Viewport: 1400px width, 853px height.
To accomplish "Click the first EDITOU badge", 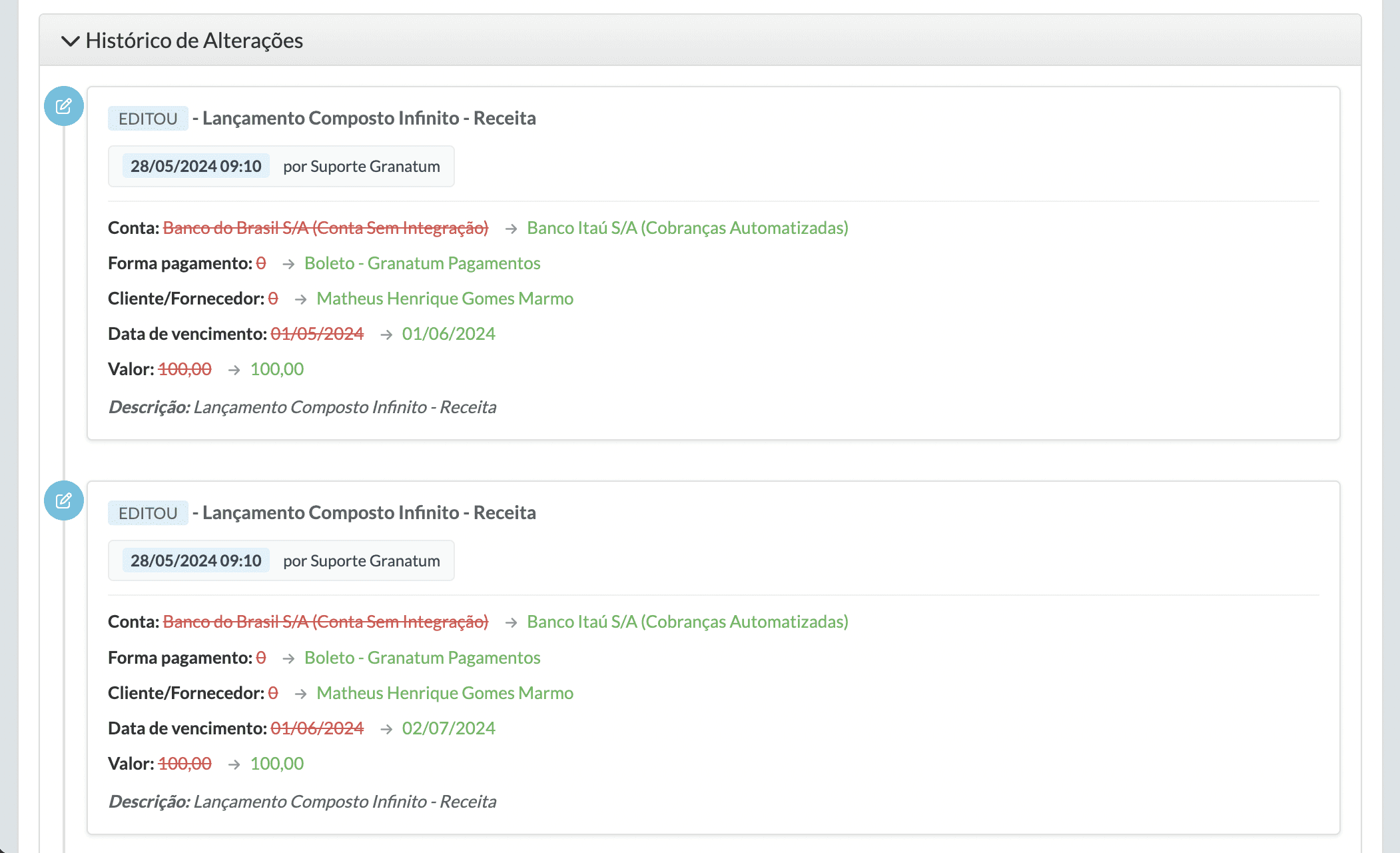I will [x=148, y=119].
